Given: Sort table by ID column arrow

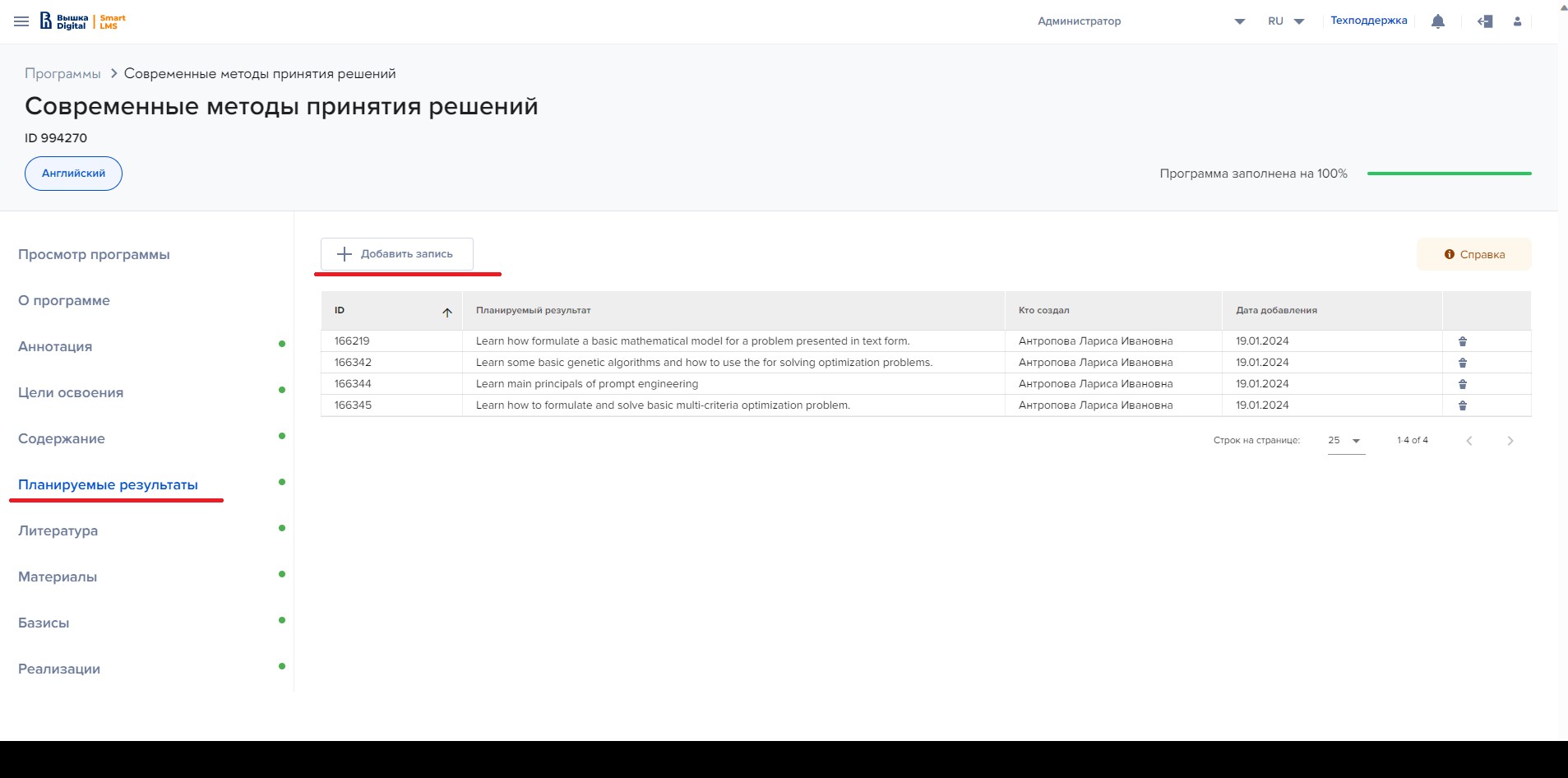Looking at the screenshot, I should click(x=447, y=312).
